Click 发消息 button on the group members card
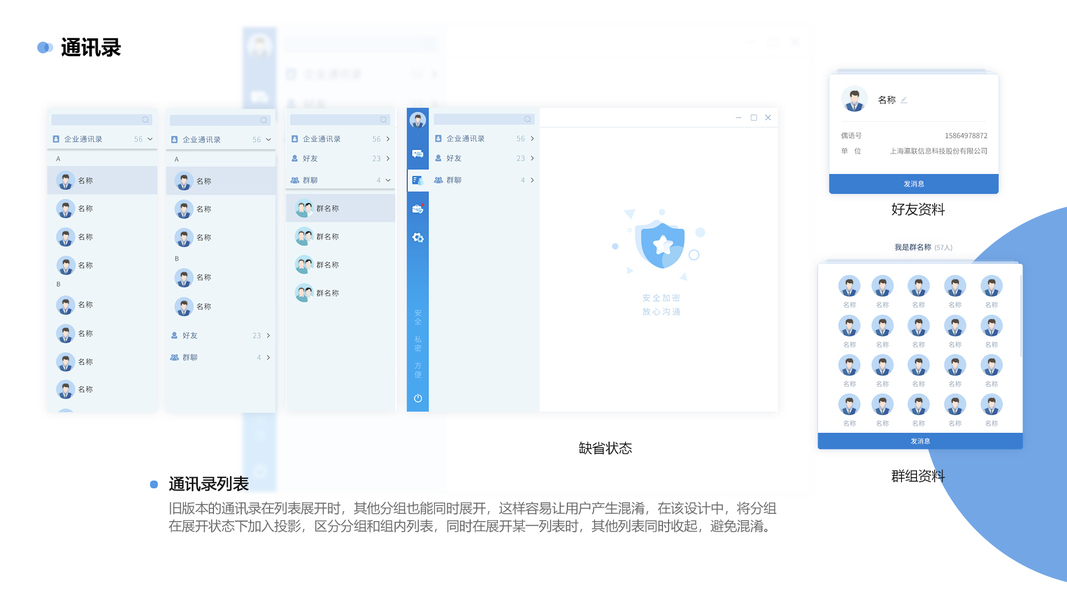Image resolution: width=1067 pixels, height=600 pixels. (x=920, y=441)
